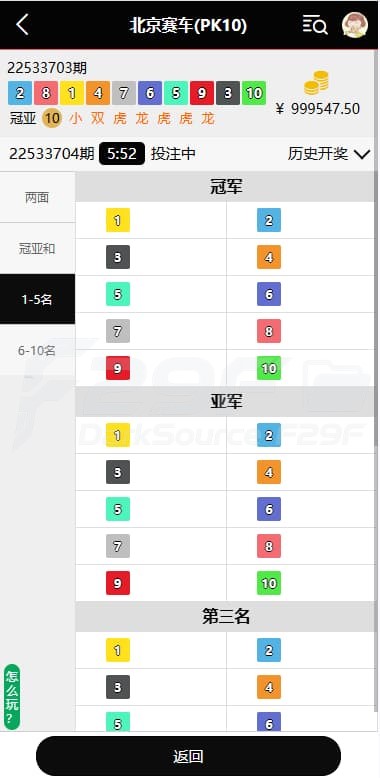The image size is (380, 778).
Task: Switch to the 冠亚和 tab
Action: [38, 249]
